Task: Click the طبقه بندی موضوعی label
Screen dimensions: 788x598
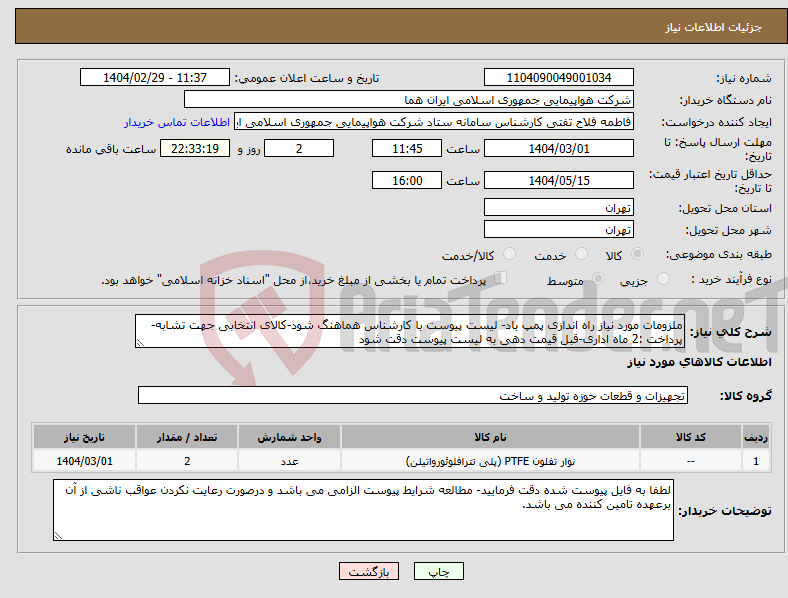Action: tap(718, 254)
